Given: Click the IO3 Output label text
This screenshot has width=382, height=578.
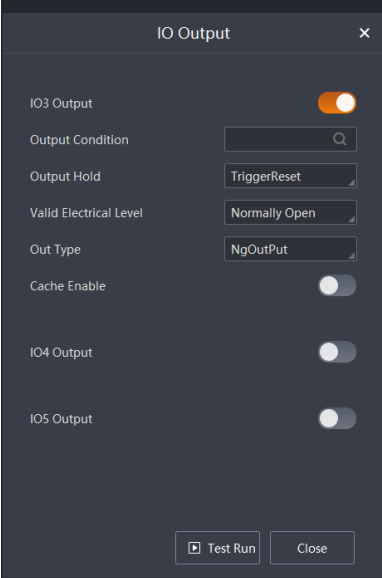Looking at the screenshot, I should [x=61, y=104].
